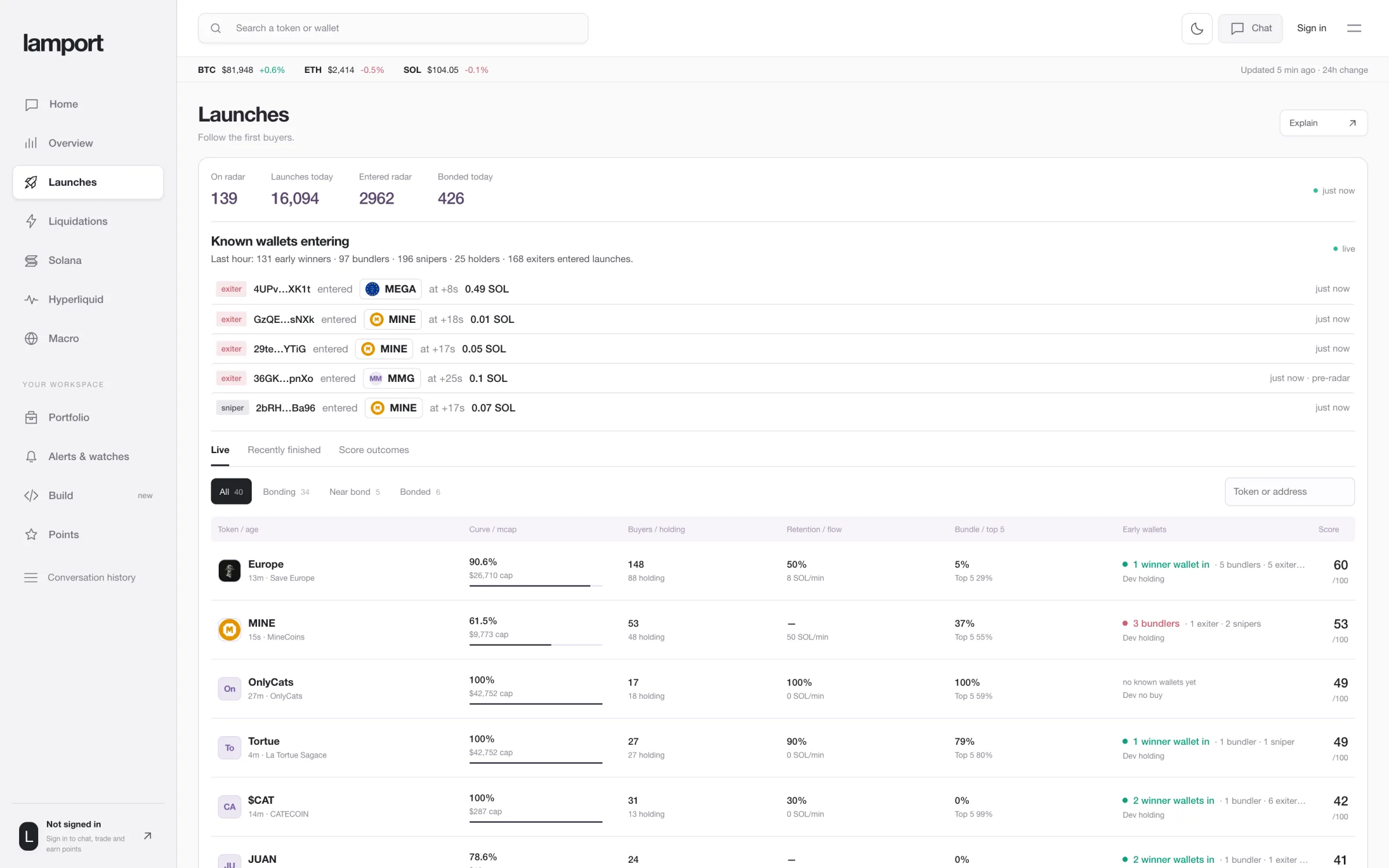Click the Launches rocket icon
Screen dimensions: 1389x868
(31, 182)
